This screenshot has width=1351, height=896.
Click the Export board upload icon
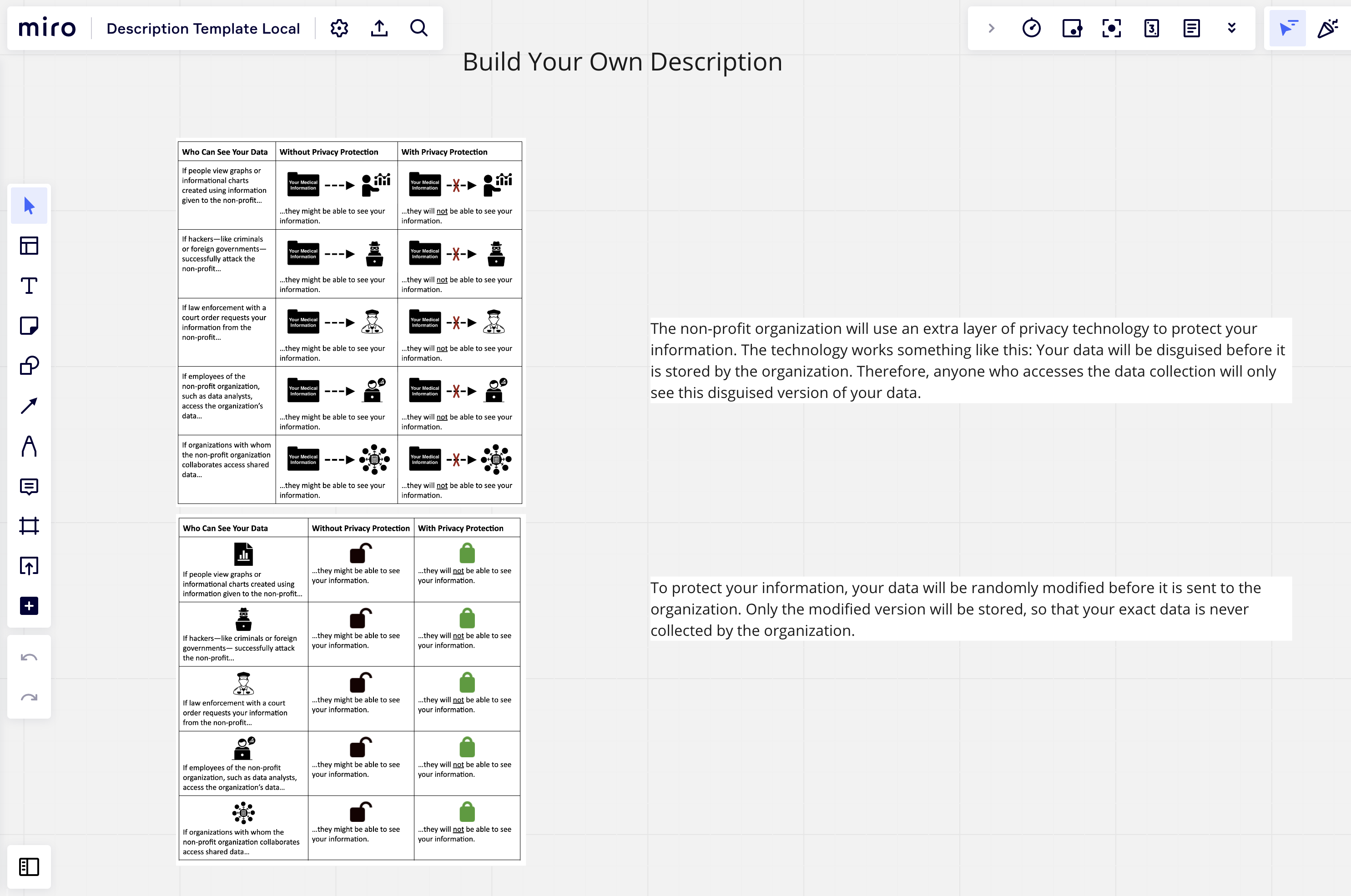379,28
